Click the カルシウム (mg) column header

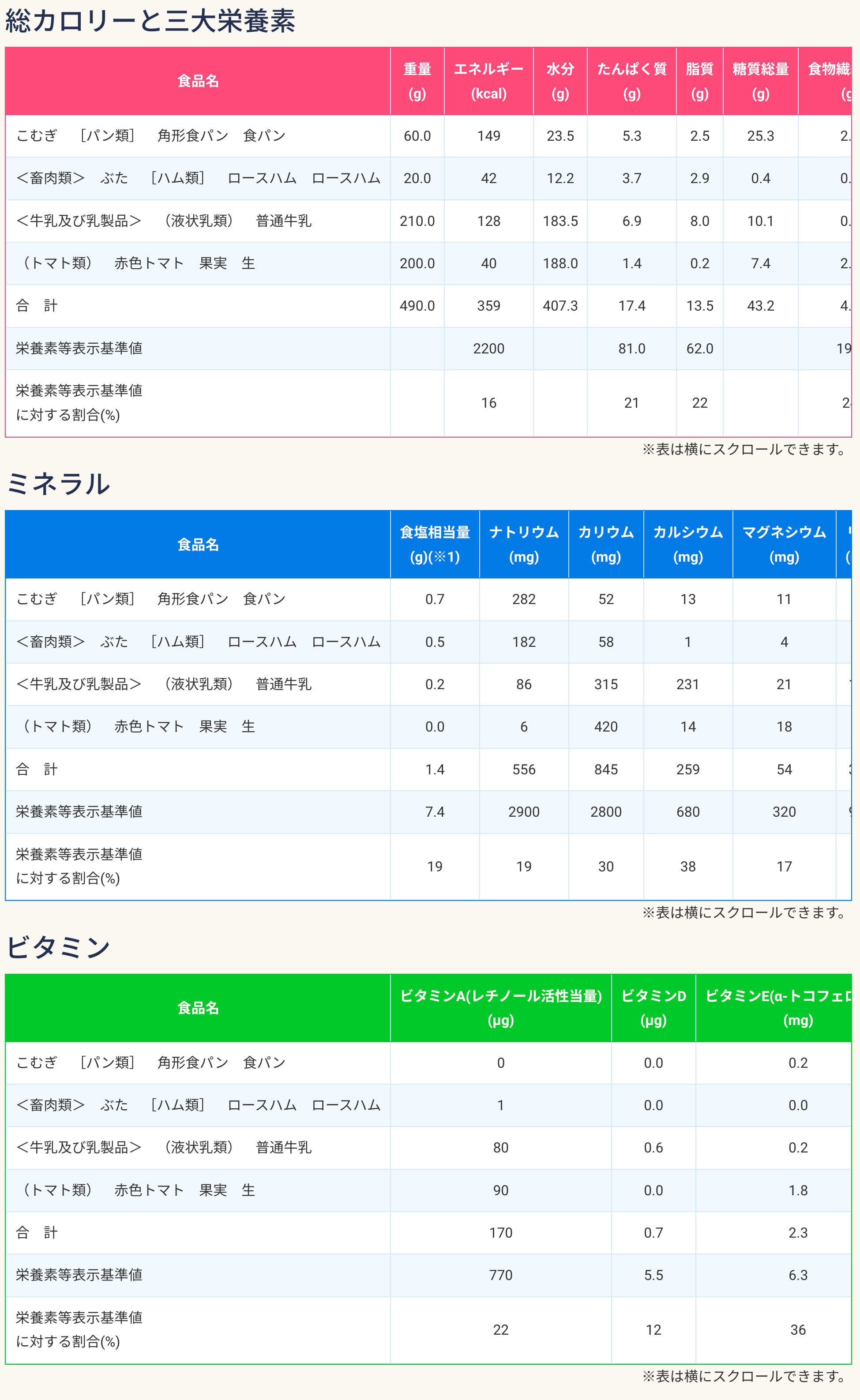click(x=688, y=545)
